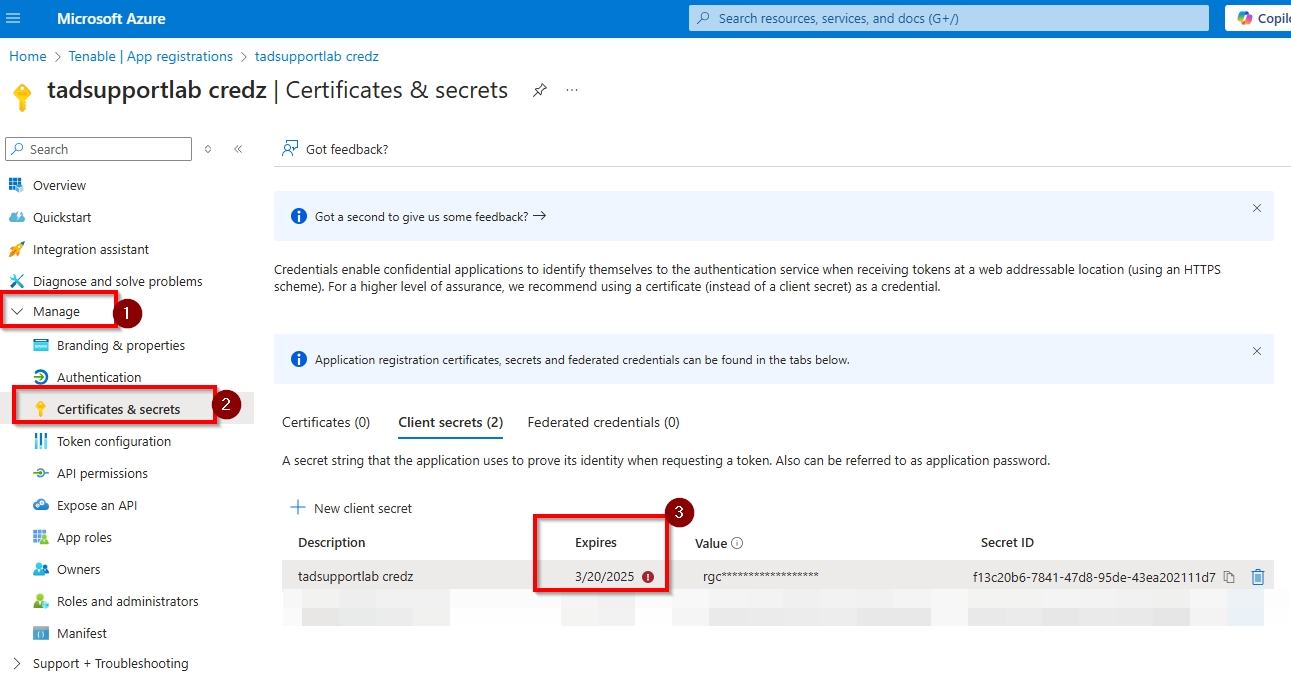Click Got feedback? button

click(x=335, y=149)
